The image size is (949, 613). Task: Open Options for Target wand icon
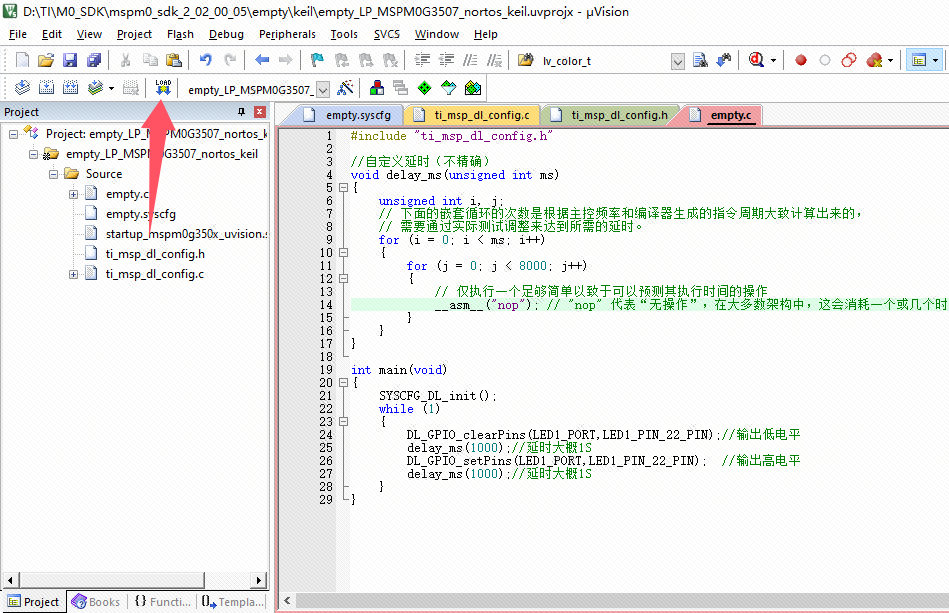(x=346, y=88)
